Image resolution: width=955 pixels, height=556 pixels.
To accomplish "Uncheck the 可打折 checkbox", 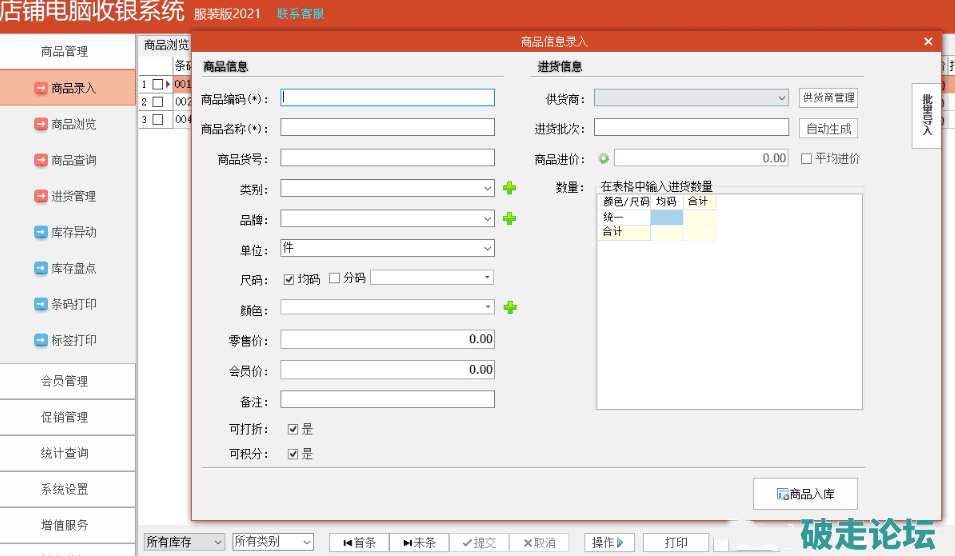I will click(293, 429).
